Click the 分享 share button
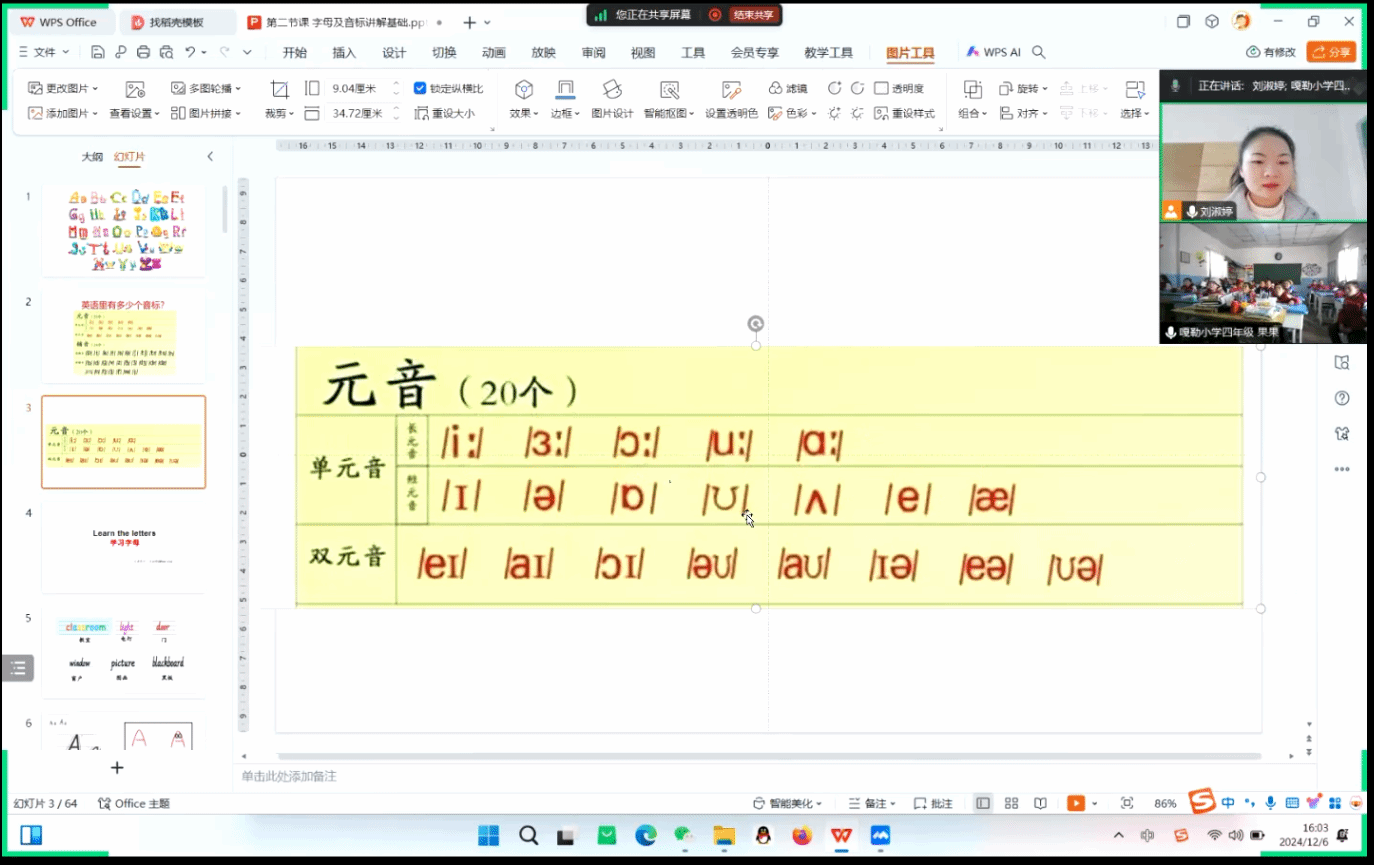Screen dimensions: 1374x865 1331,52
